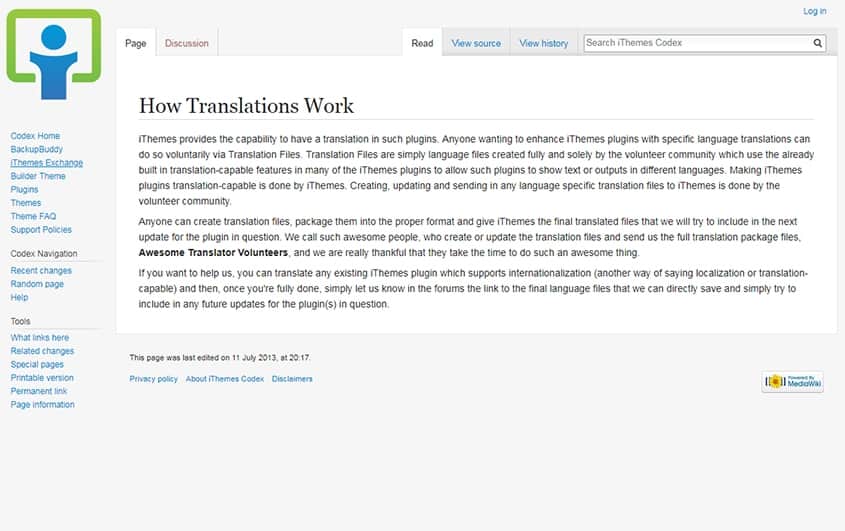Screen dimensions: 845x531
Task: Open Page information
Action: coord(43,405)
